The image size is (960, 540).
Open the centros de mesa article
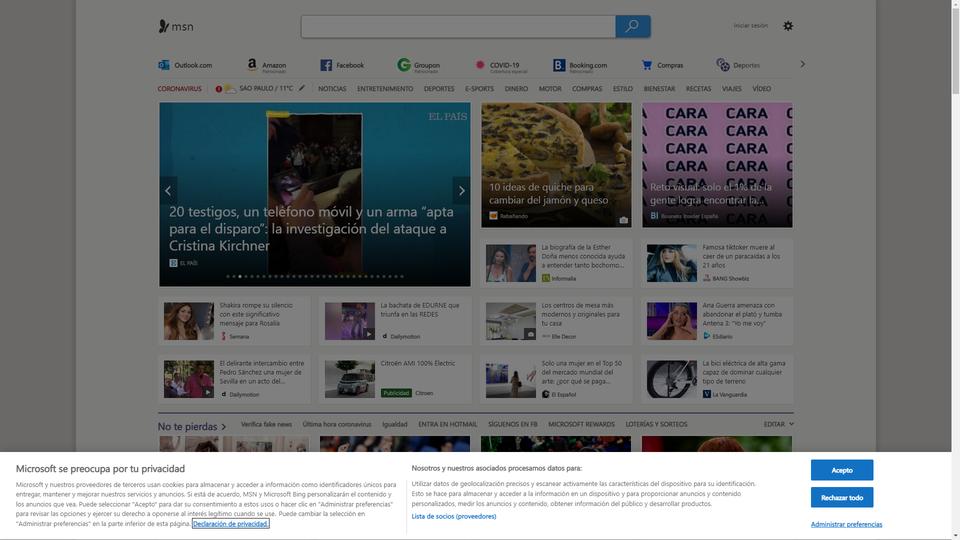tap(556, 321)
